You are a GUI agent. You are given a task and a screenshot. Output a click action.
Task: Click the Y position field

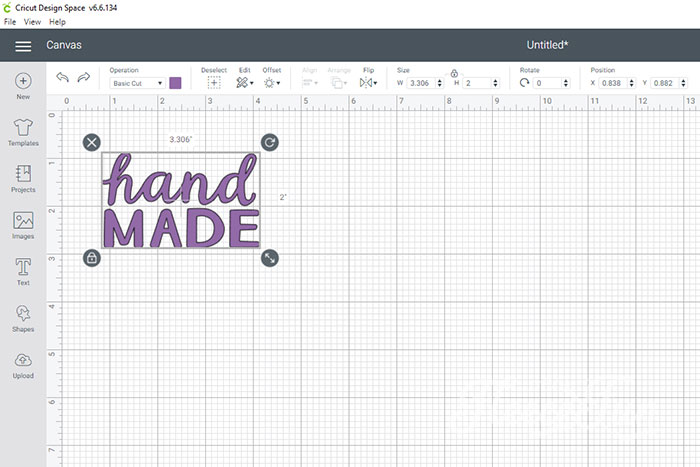tap(665, 83)
